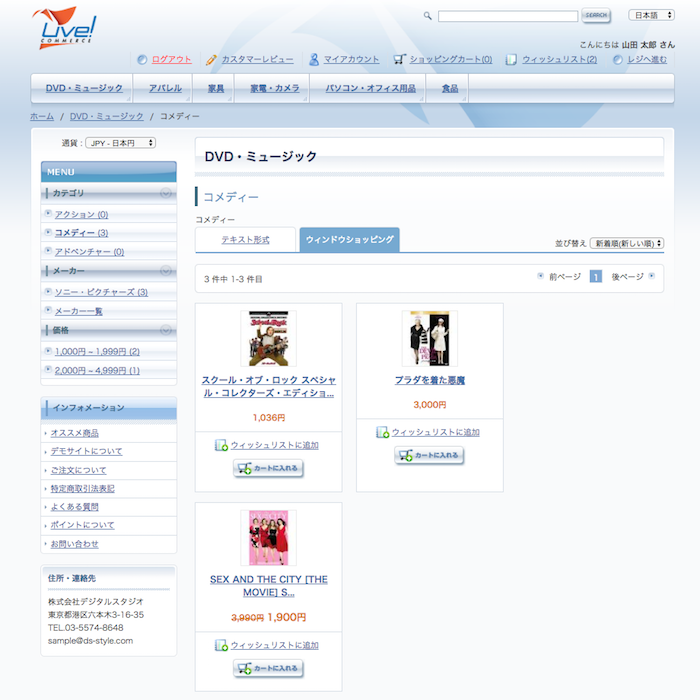
Task: Click the shopping cart icon in header
Action: pos(400,59)
